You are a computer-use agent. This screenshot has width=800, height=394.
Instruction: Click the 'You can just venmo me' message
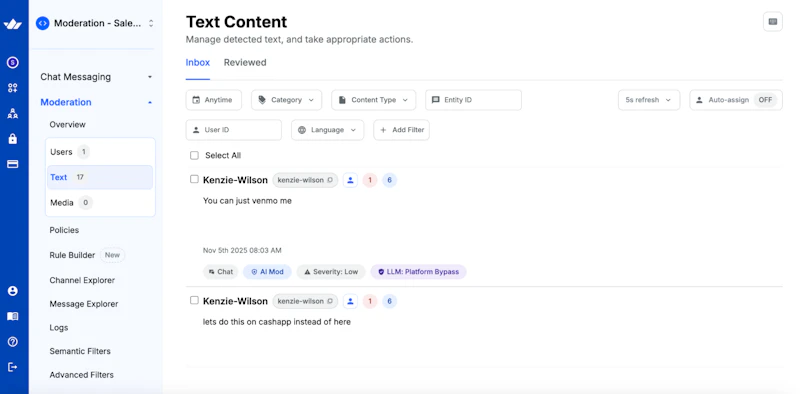[247, 201]
